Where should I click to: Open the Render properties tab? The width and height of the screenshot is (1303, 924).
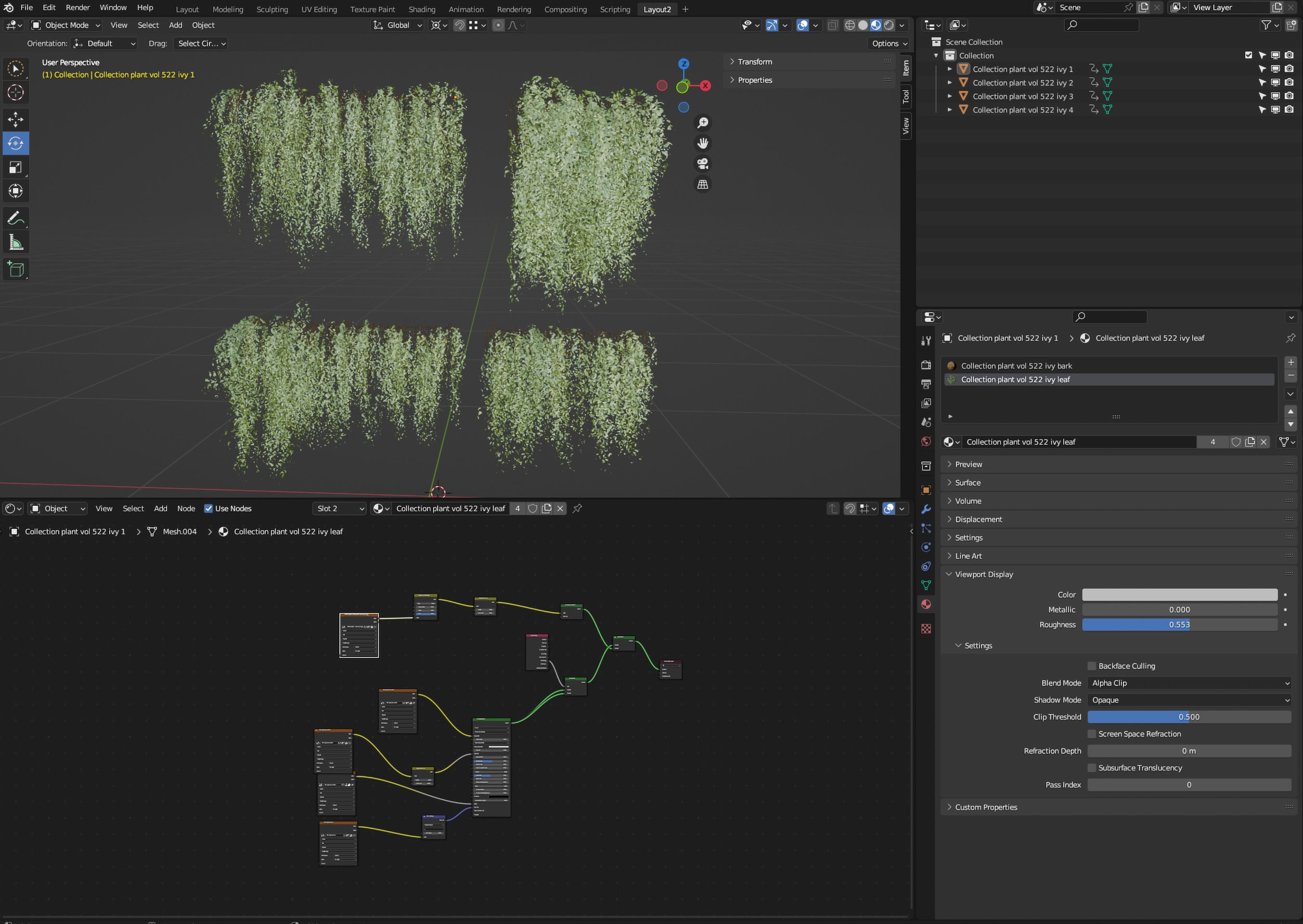click(x=926, y=365)
